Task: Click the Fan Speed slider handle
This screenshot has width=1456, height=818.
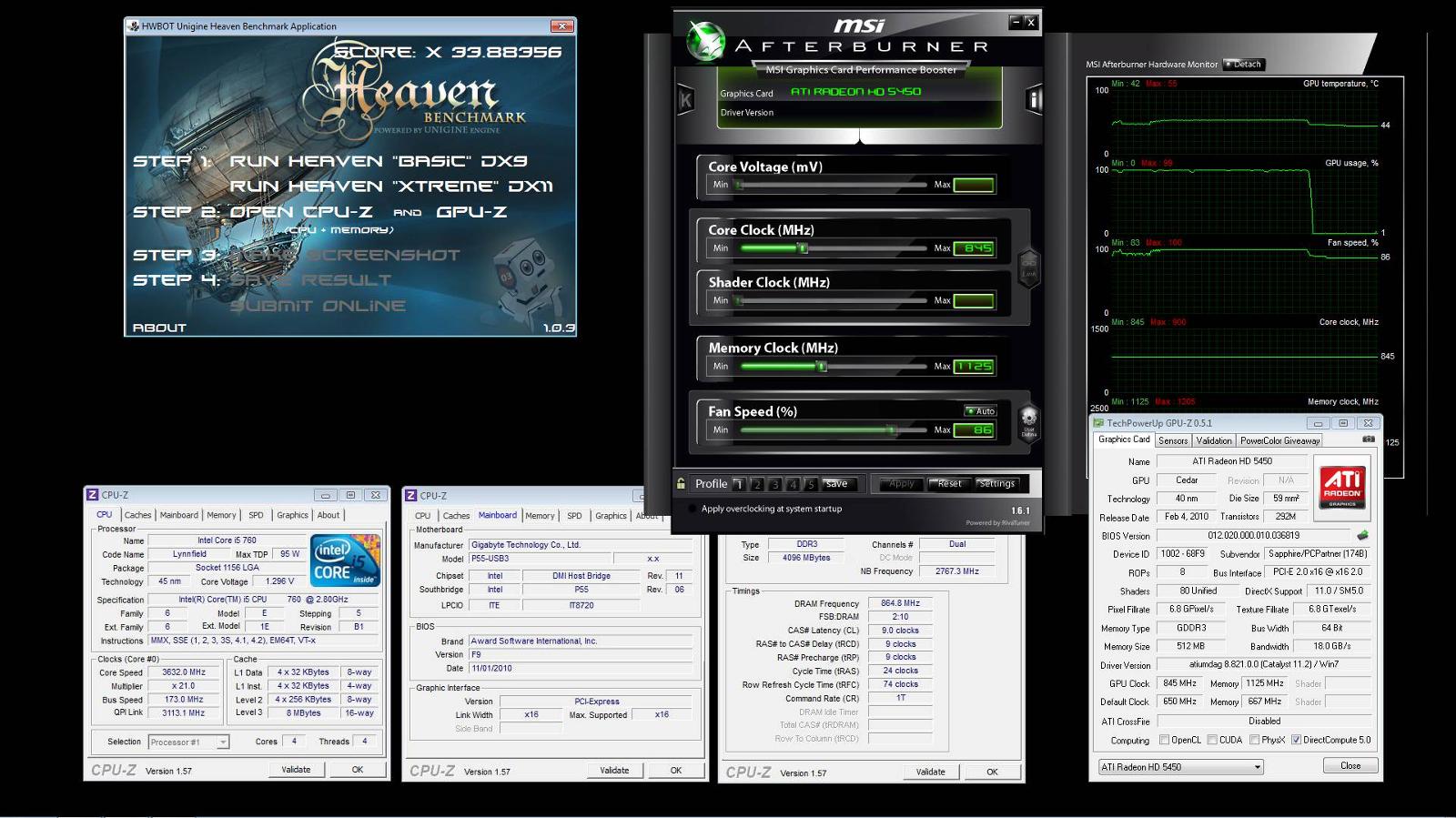Action: coord(892,429)
